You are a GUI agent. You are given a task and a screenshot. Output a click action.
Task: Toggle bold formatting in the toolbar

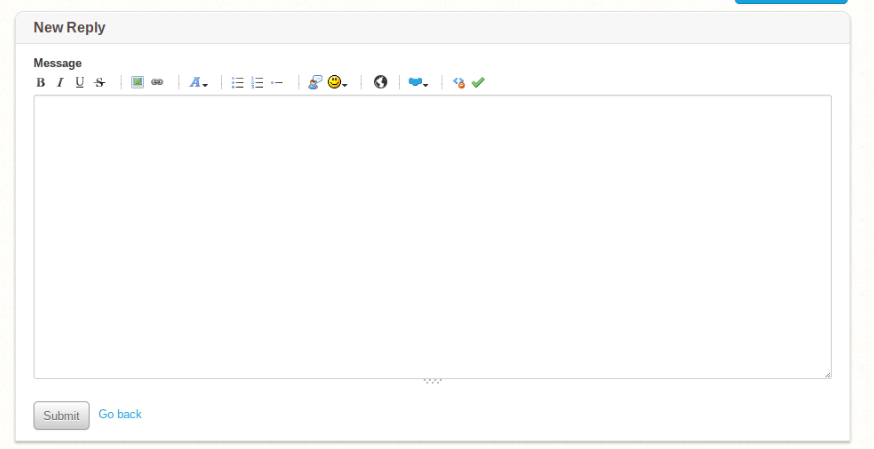coord(41,83)
